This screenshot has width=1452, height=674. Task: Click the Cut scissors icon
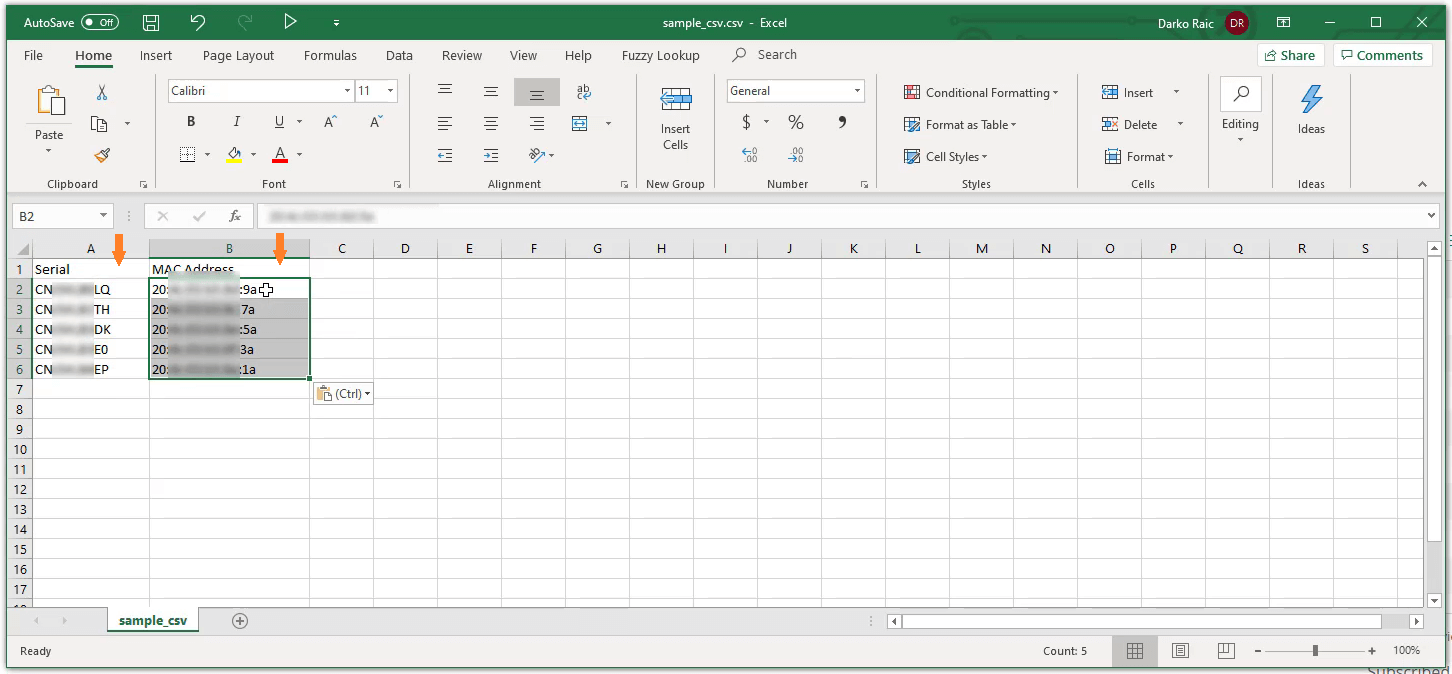pos(101,92)
